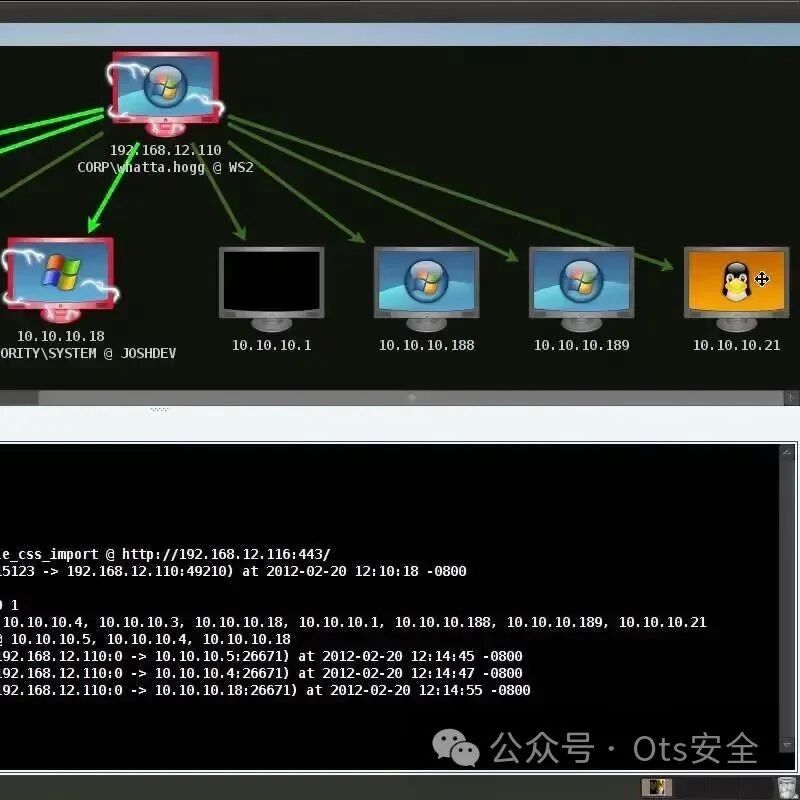Click the console line containing only '1'
Screen dimensions: 800x800
9,605
